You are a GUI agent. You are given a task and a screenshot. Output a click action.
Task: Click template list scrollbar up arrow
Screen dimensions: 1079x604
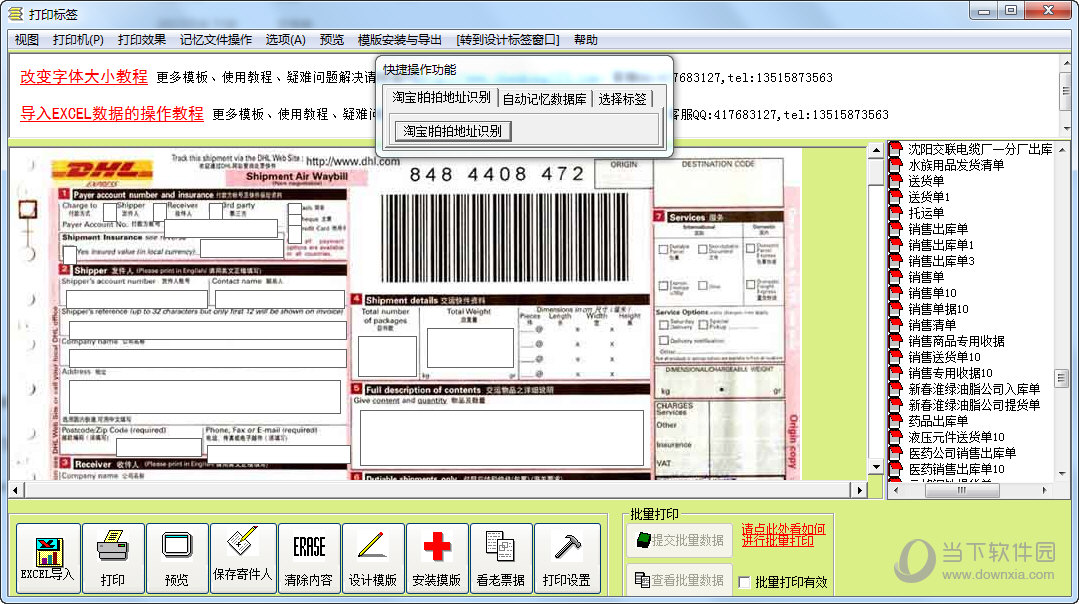tap(1062, 149)
